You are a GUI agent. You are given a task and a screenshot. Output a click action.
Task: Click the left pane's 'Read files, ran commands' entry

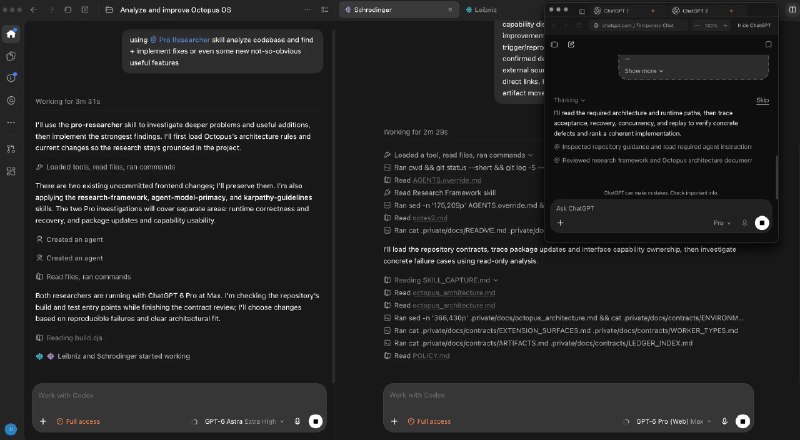pos(83,277)
